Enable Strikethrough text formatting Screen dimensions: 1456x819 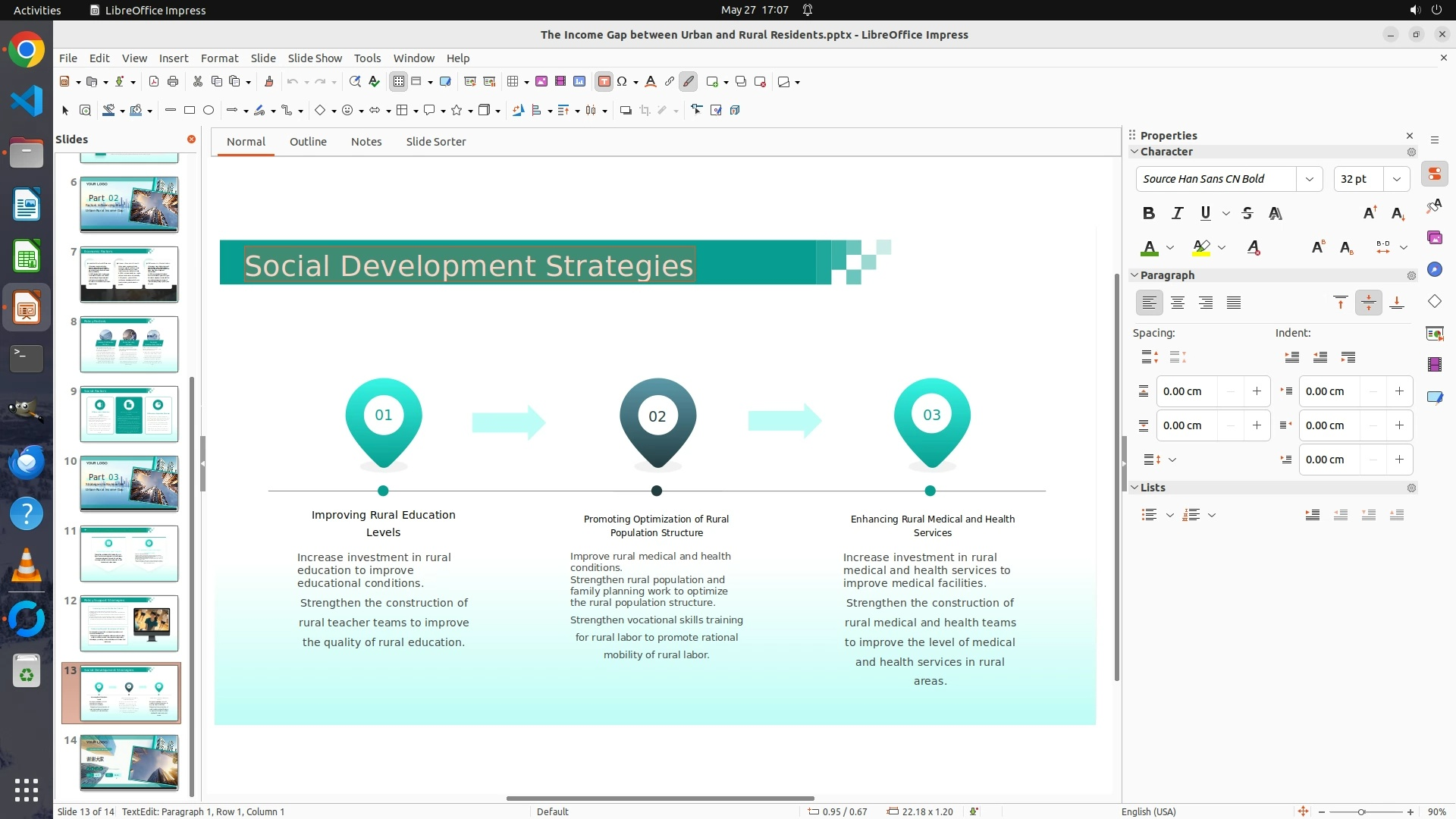coord(1247,213)
